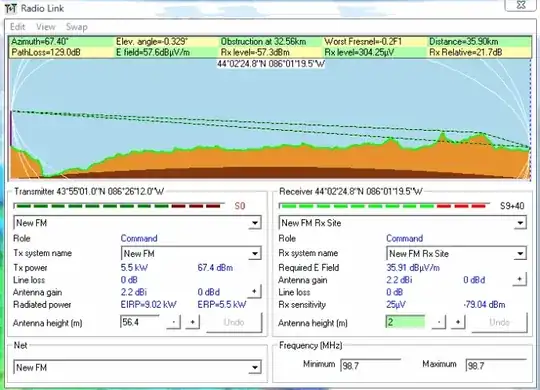Click the Rx sensitivity value 25µV
Image resolution: width=540 pixels, height=390 pixels.
(x=396, y=305)
